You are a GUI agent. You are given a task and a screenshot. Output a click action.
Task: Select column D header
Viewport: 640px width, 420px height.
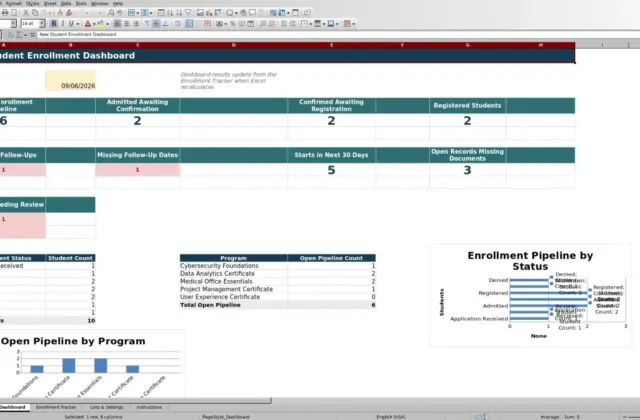coord(233,45)
